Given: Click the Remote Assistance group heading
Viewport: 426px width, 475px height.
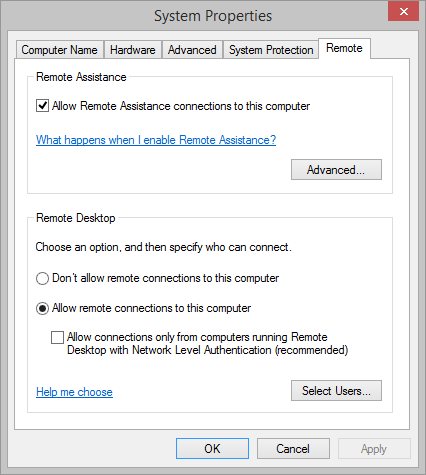Looking at the screenshot, I should (81, 77).
